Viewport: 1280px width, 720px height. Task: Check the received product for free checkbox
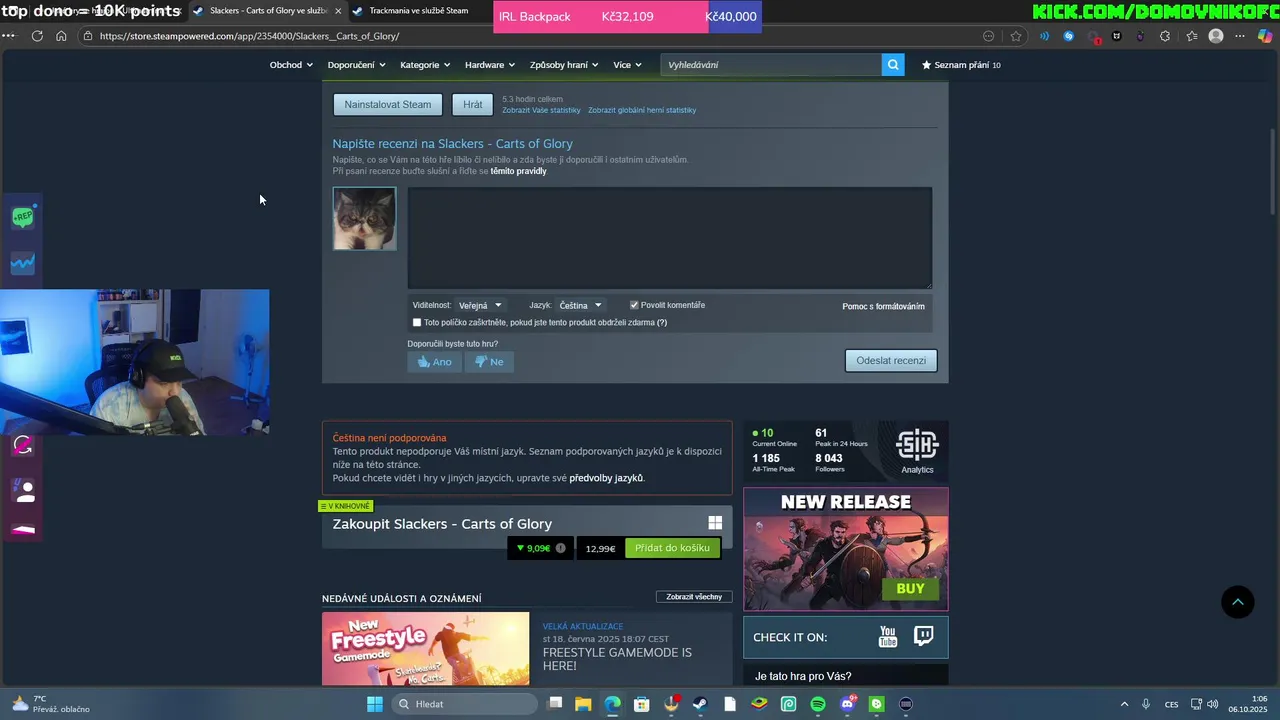(417, 322)
